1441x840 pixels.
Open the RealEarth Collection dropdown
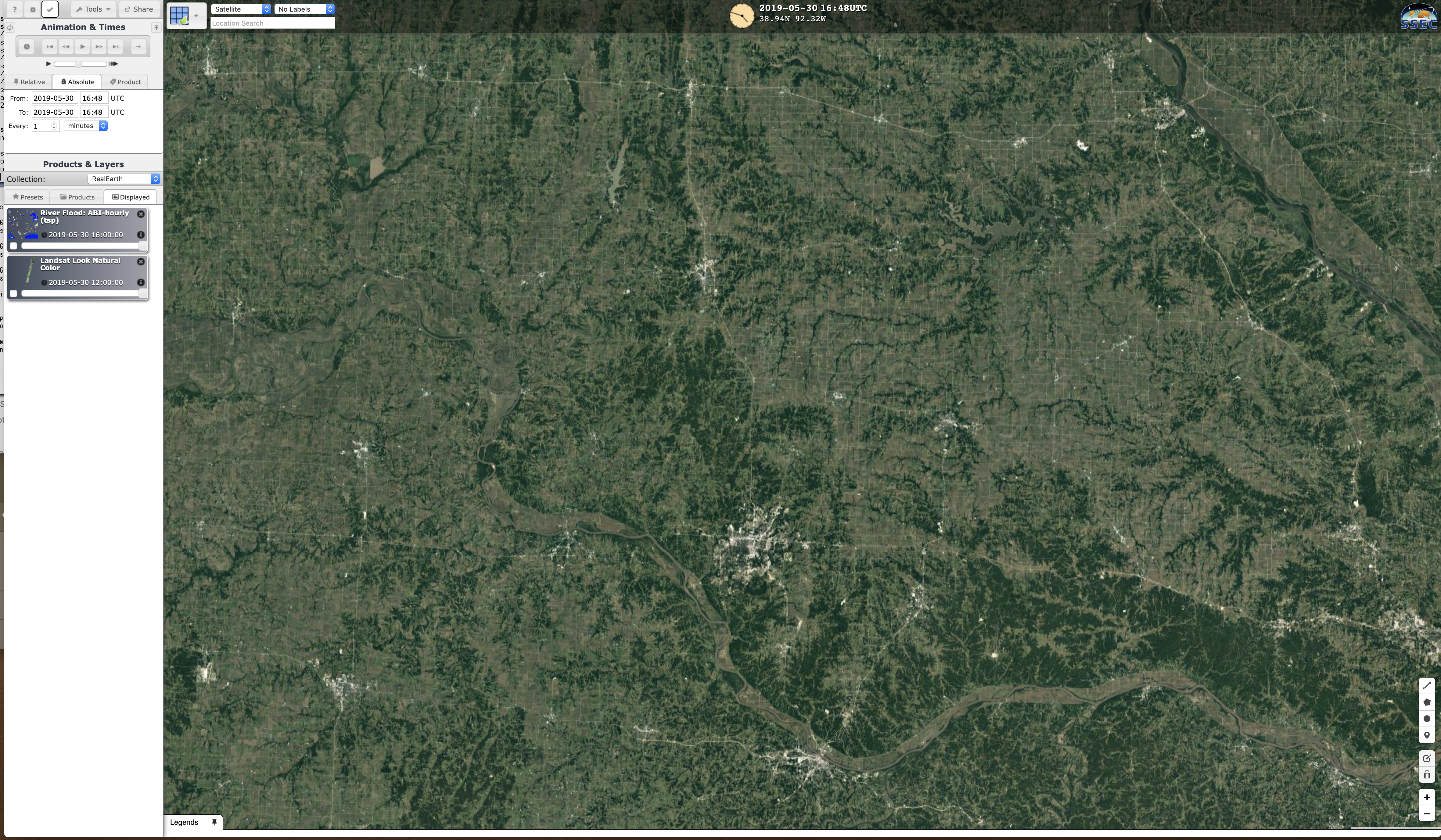pos(124,179)
